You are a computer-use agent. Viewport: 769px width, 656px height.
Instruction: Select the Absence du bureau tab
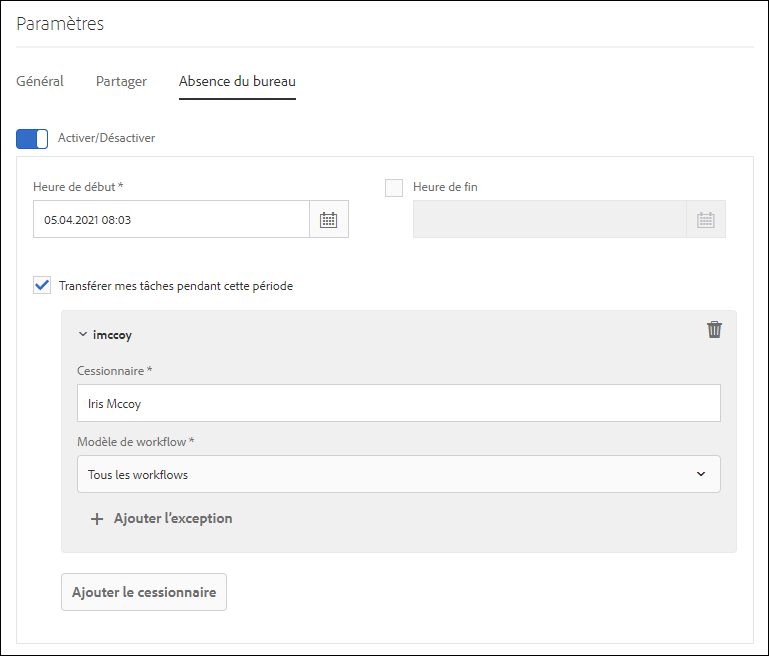[x=237, y=82]
